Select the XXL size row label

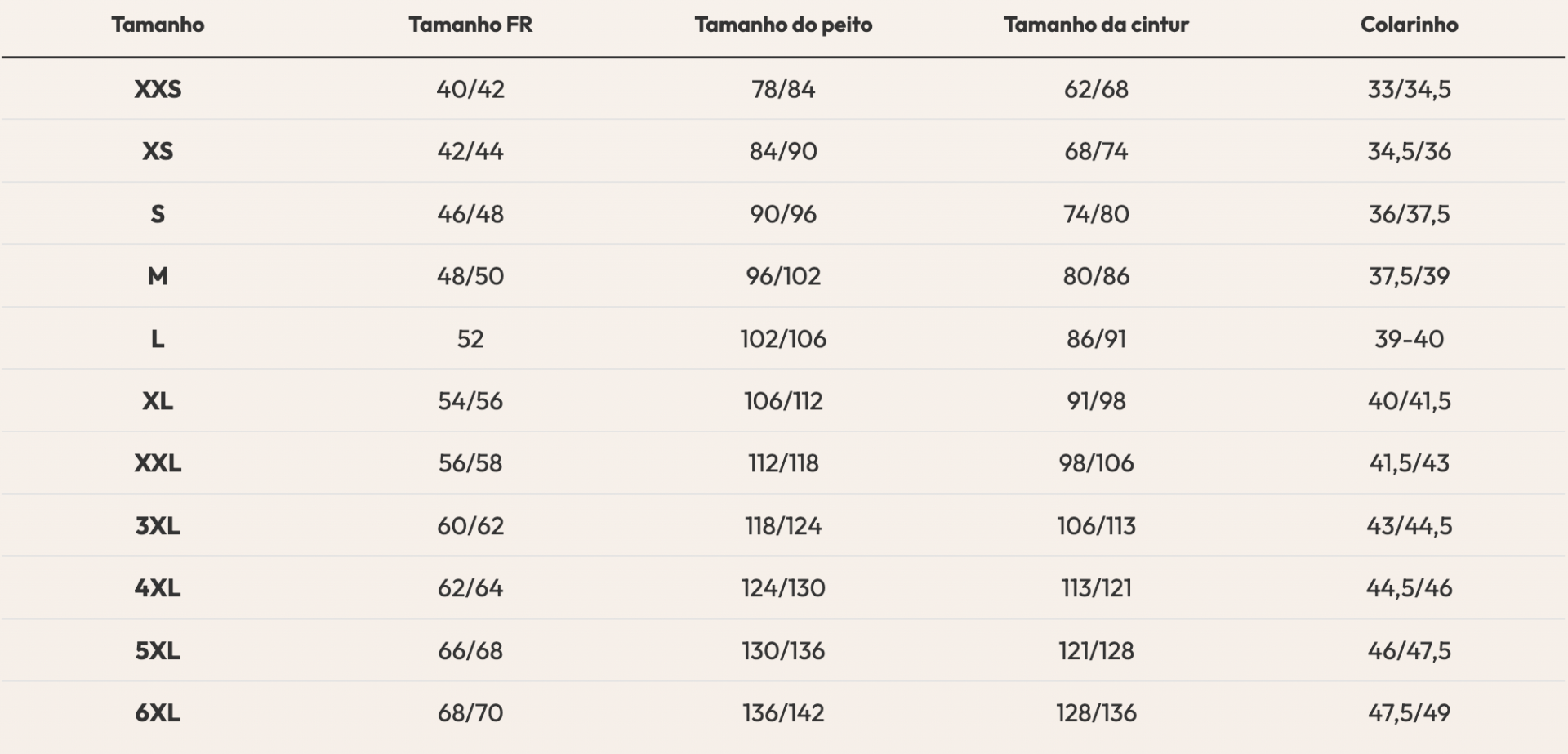(x=158, y=463)
